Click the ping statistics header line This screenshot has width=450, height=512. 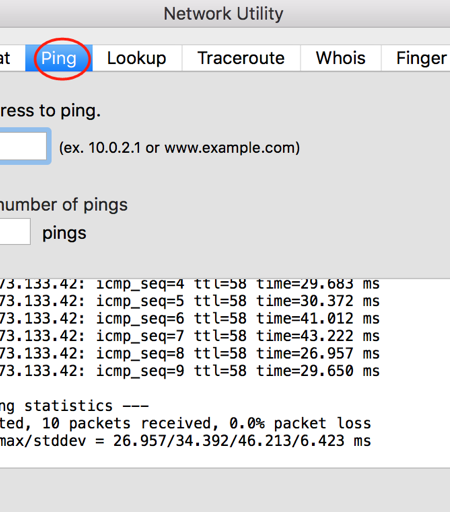(74, 406)
